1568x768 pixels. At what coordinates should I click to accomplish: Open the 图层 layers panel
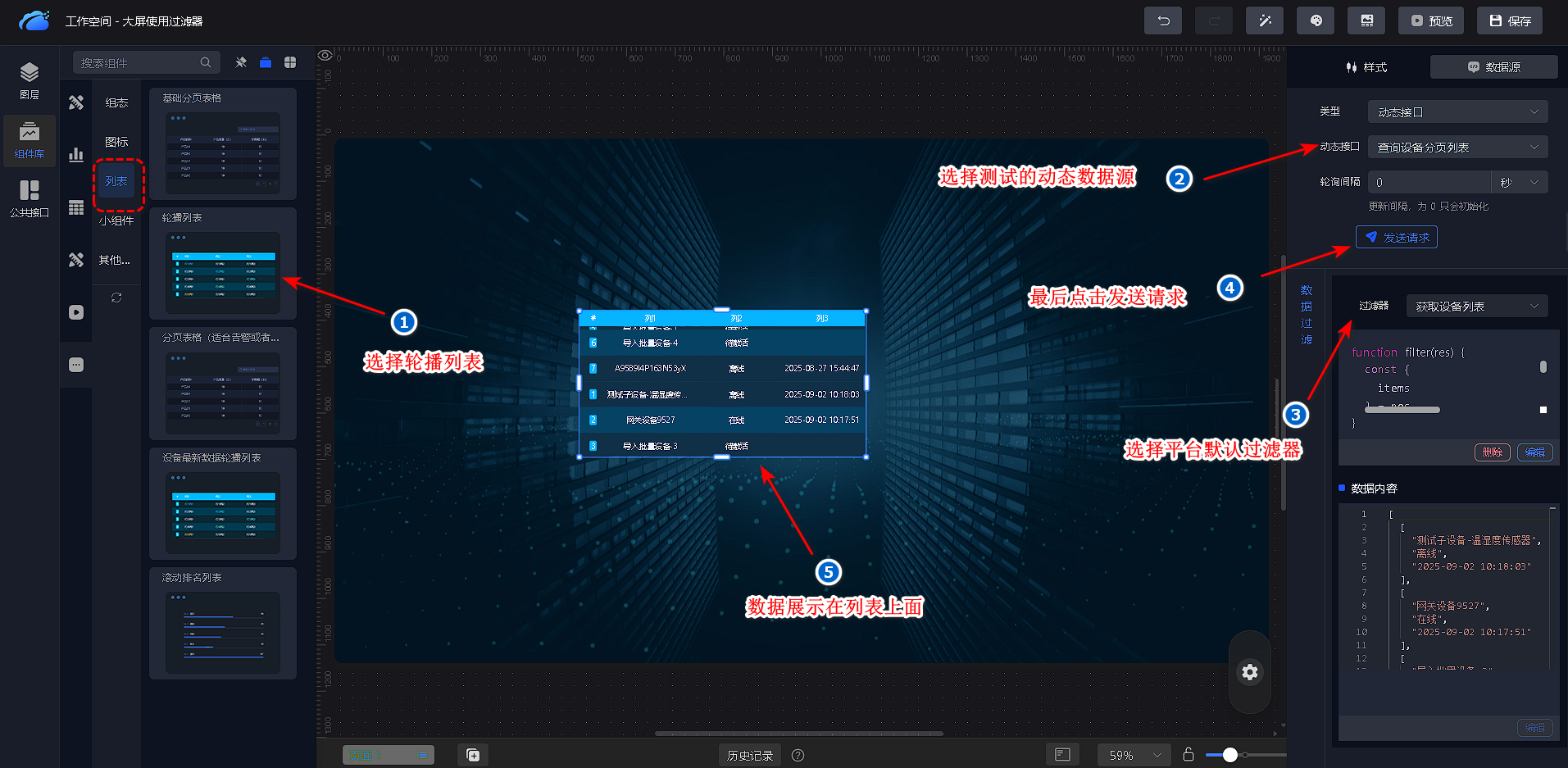coord(30,81)
